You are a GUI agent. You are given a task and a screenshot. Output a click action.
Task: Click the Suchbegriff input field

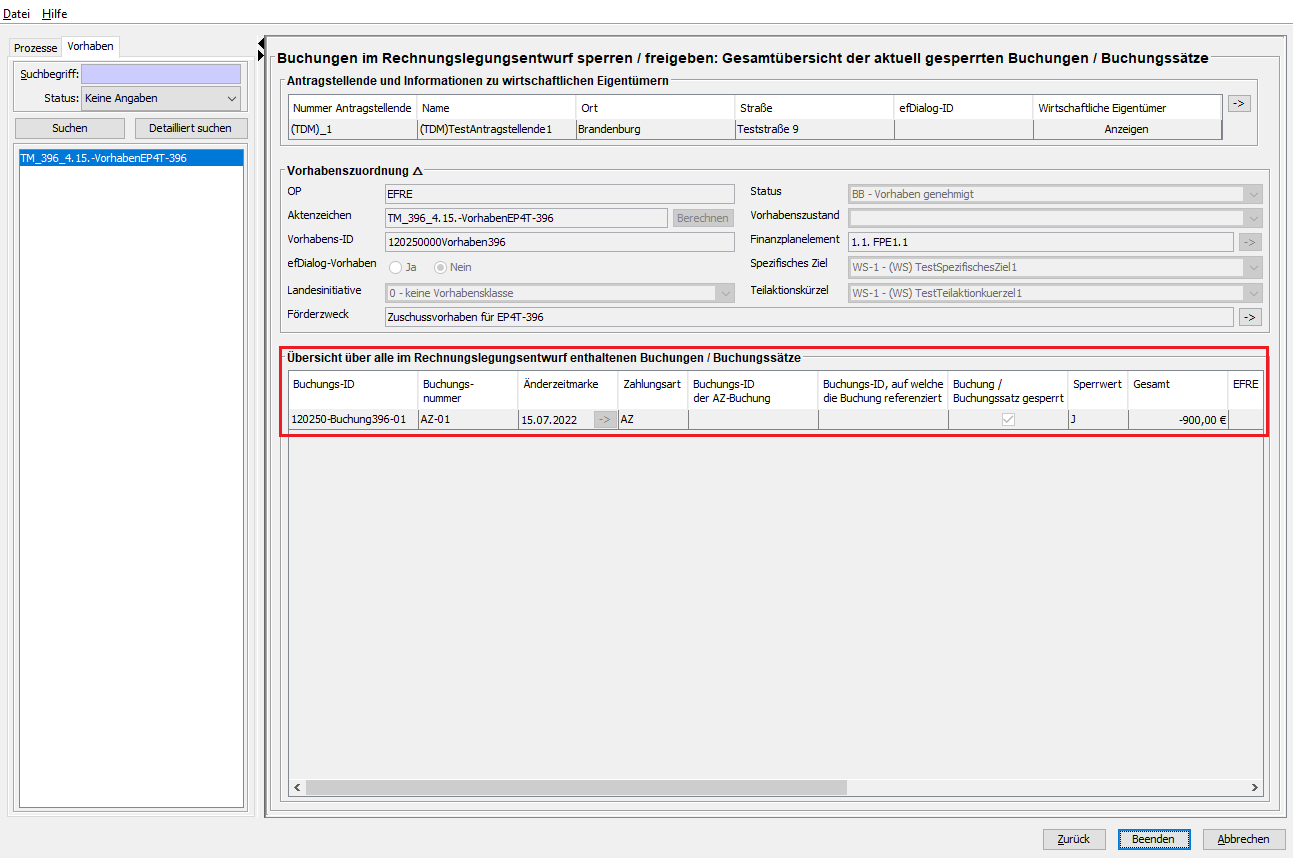160,74
